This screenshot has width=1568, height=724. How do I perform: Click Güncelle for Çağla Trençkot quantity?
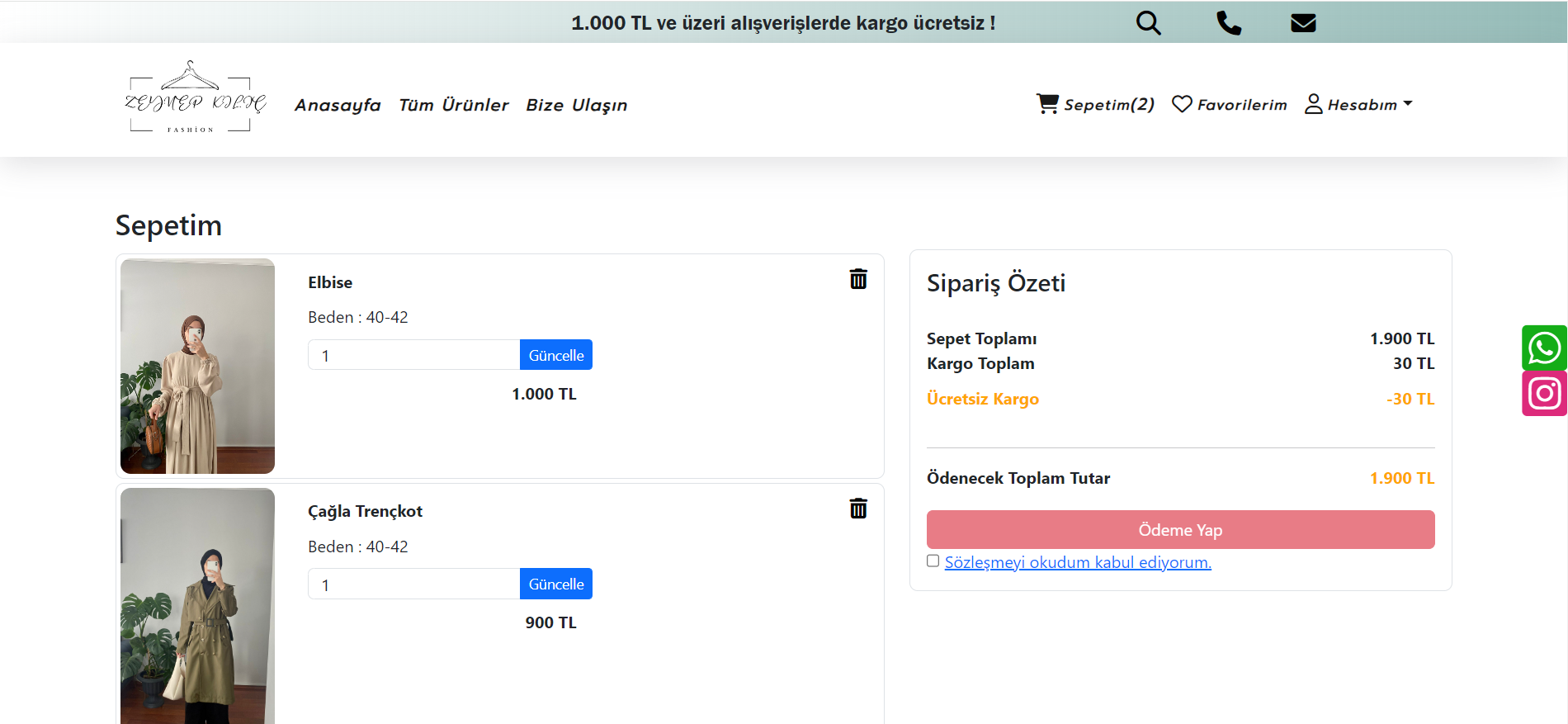(x=555, y=584)
